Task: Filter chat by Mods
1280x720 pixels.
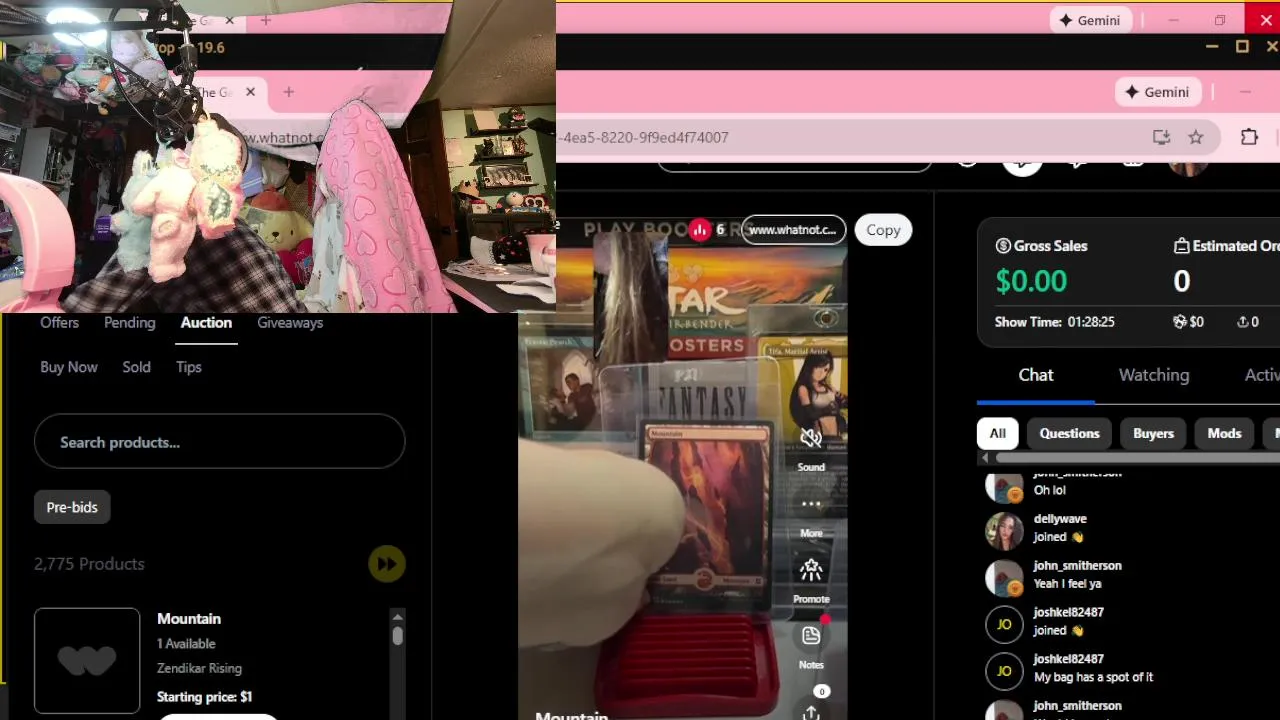Action: pos(1224,433)
